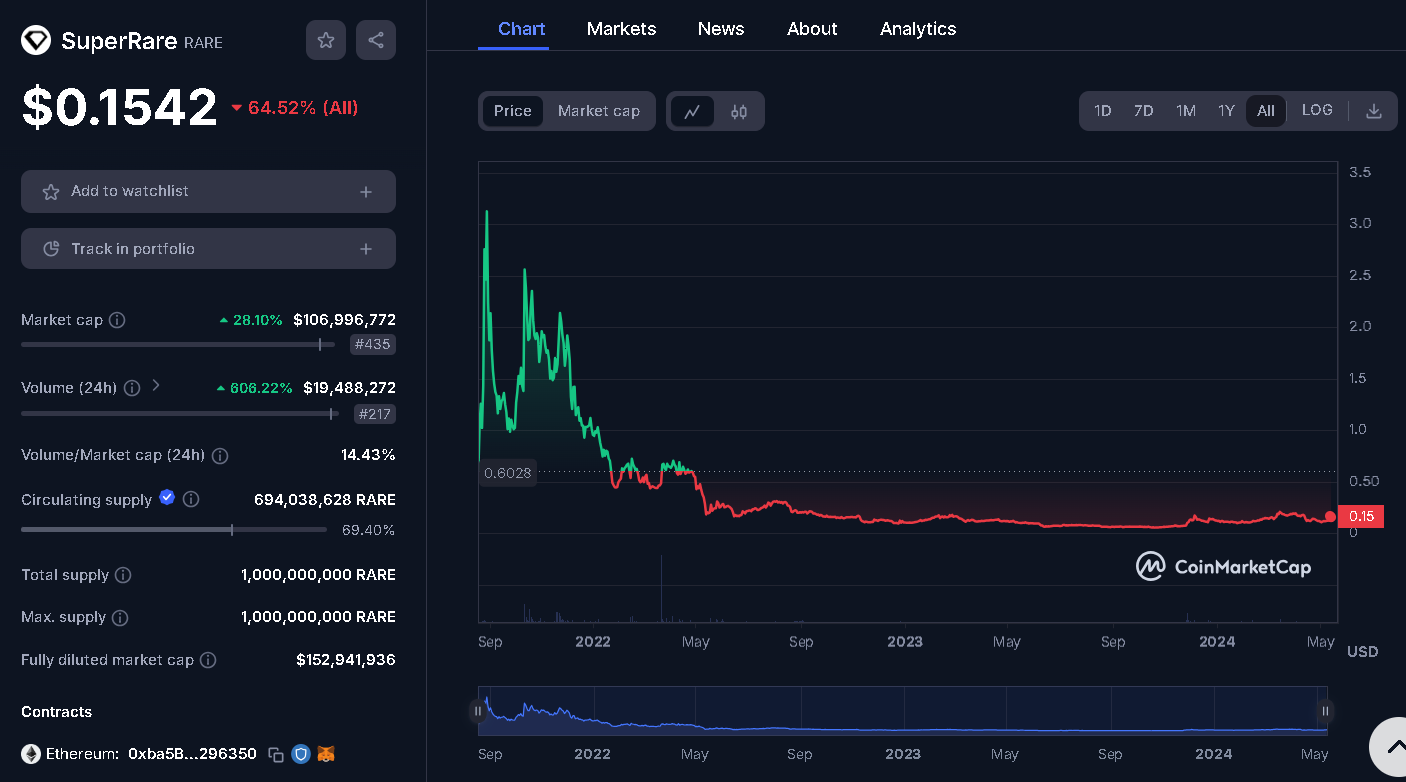Click the Contracts heading
The image size is (1406, 782).
point(56,712)
